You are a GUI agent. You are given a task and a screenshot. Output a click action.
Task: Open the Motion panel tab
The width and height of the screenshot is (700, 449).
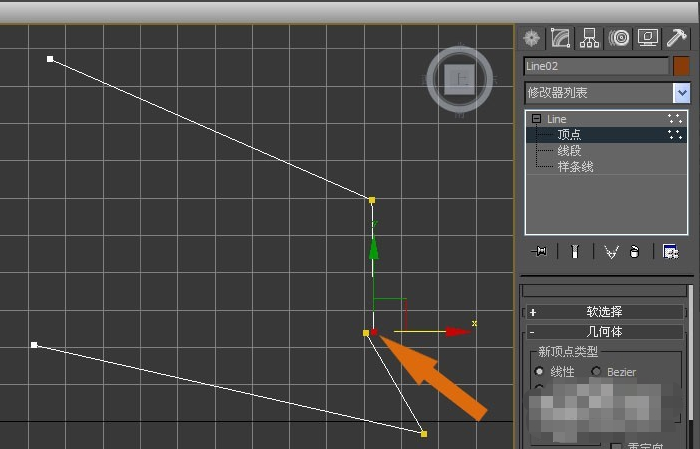click(619, 38)
